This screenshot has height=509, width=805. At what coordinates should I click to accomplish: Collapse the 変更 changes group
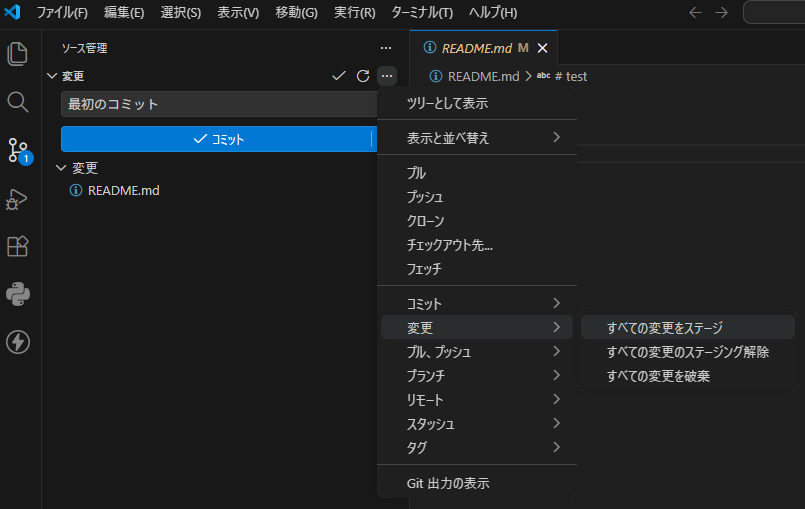[62, 168]
